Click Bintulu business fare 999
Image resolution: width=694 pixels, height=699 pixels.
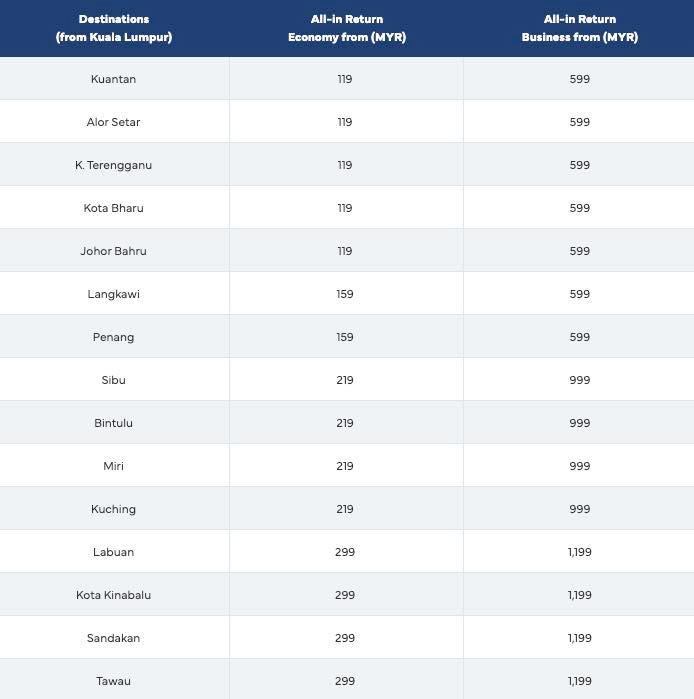point(579,423)
